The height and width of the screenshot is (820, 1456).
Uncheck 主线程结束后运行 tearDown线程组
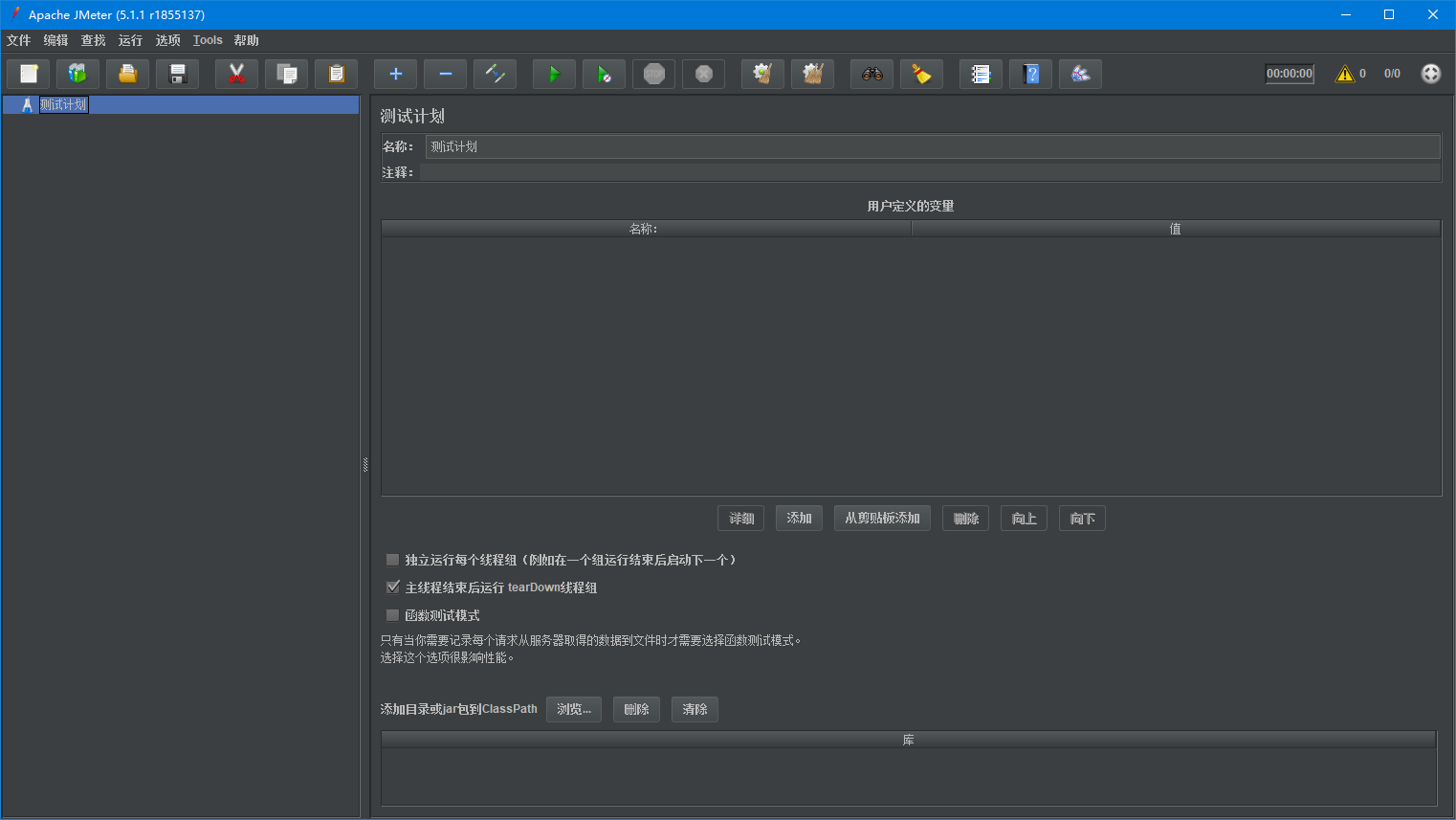392,587
